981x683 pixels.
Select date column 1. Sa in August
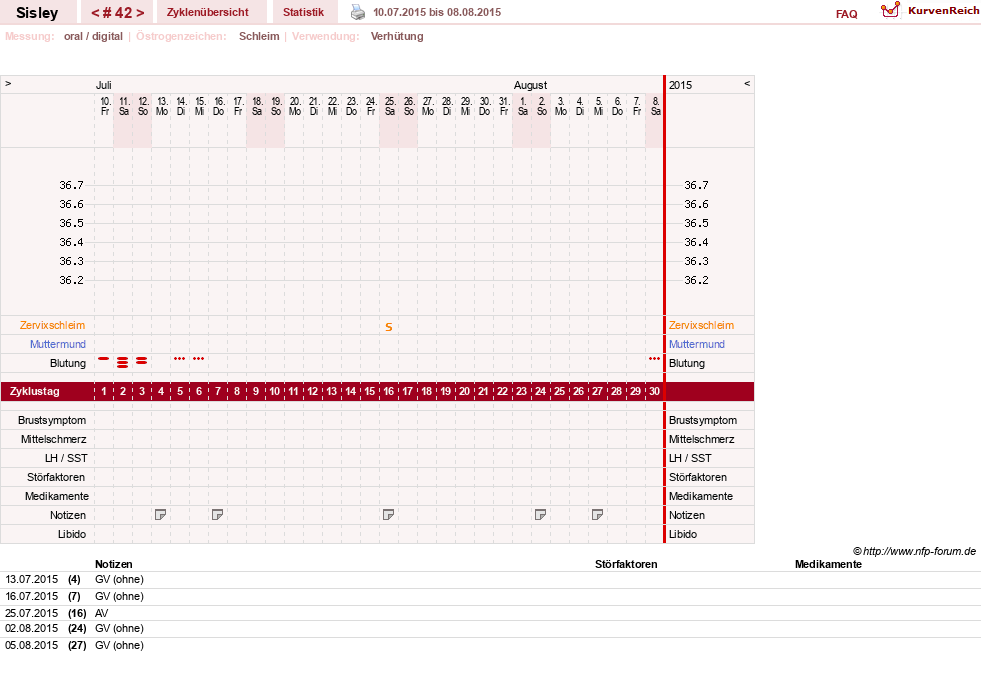[523, 106]
